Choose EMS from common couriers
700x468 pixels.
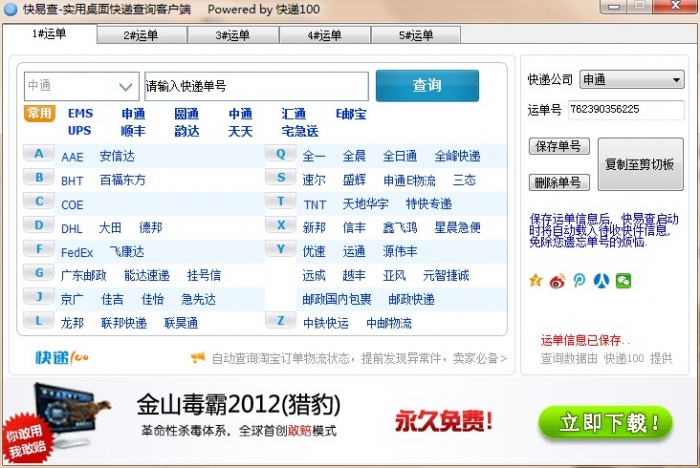pos(80,113)
